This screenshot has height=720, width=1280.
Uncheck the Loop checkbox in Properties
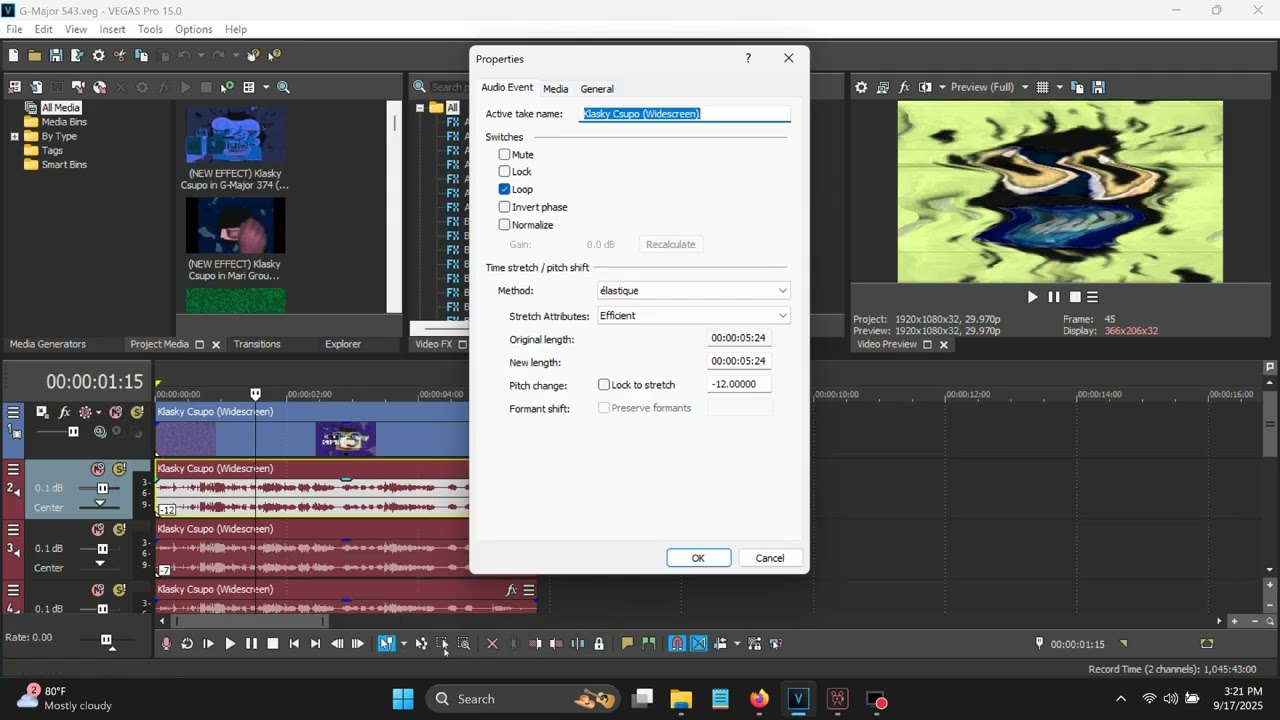coord(504,189)
